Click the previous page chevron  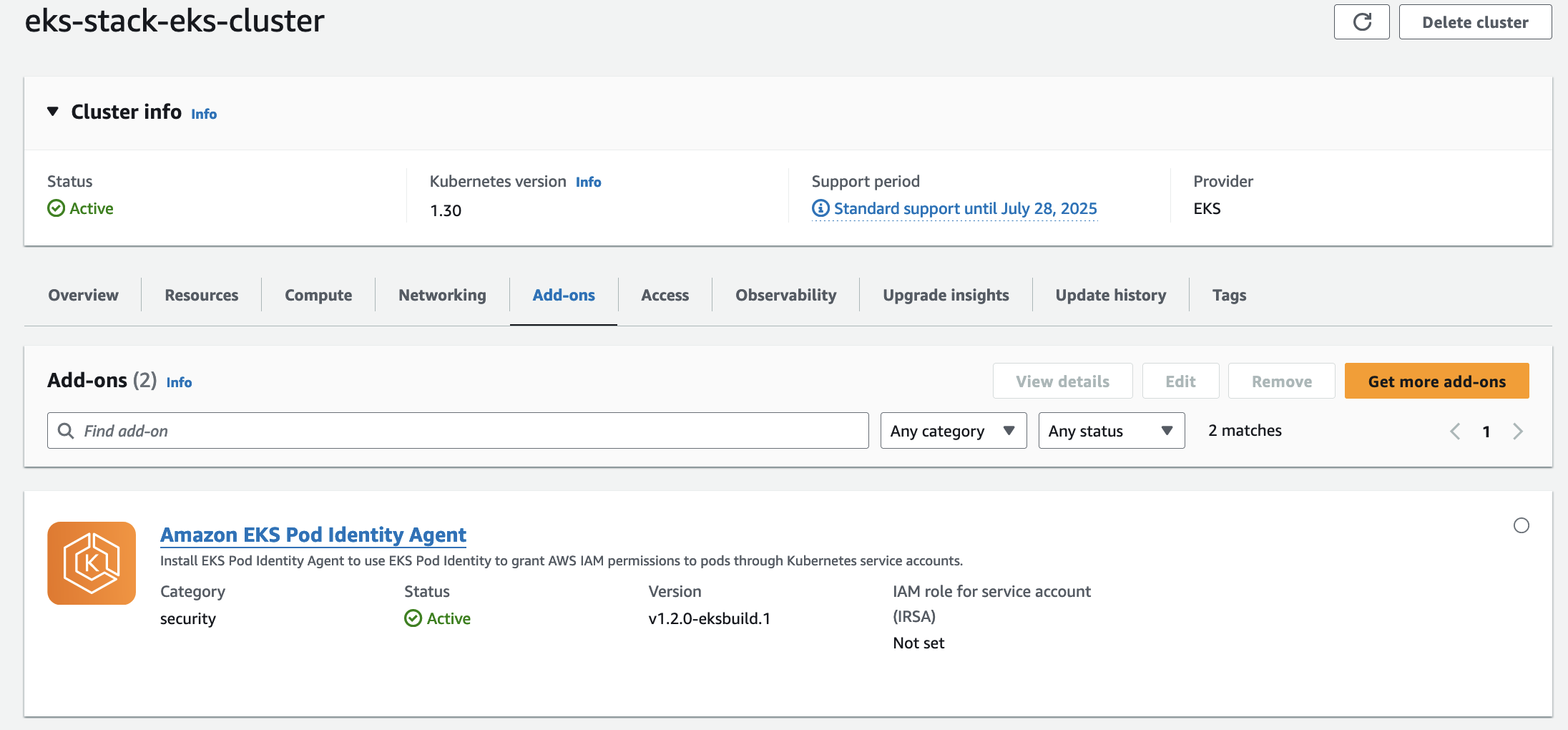(1455, 431)
